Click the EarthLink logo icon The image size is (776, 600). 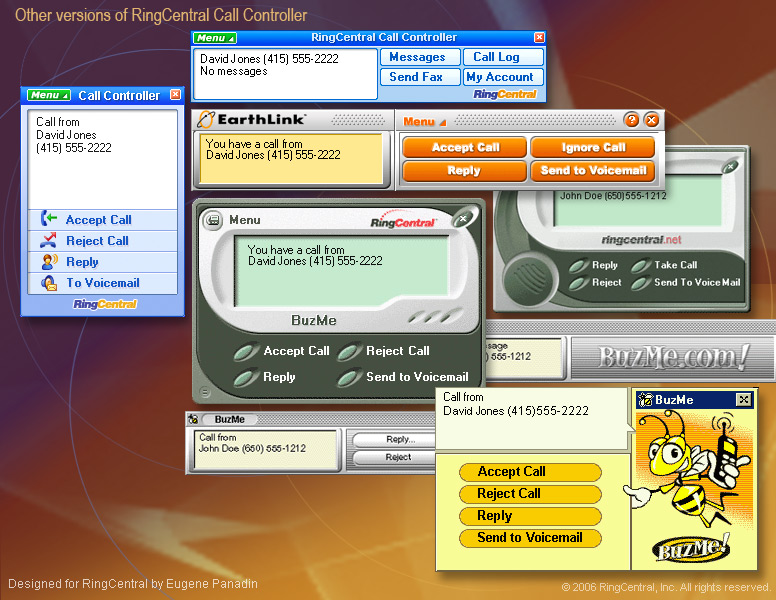(206, 120)
